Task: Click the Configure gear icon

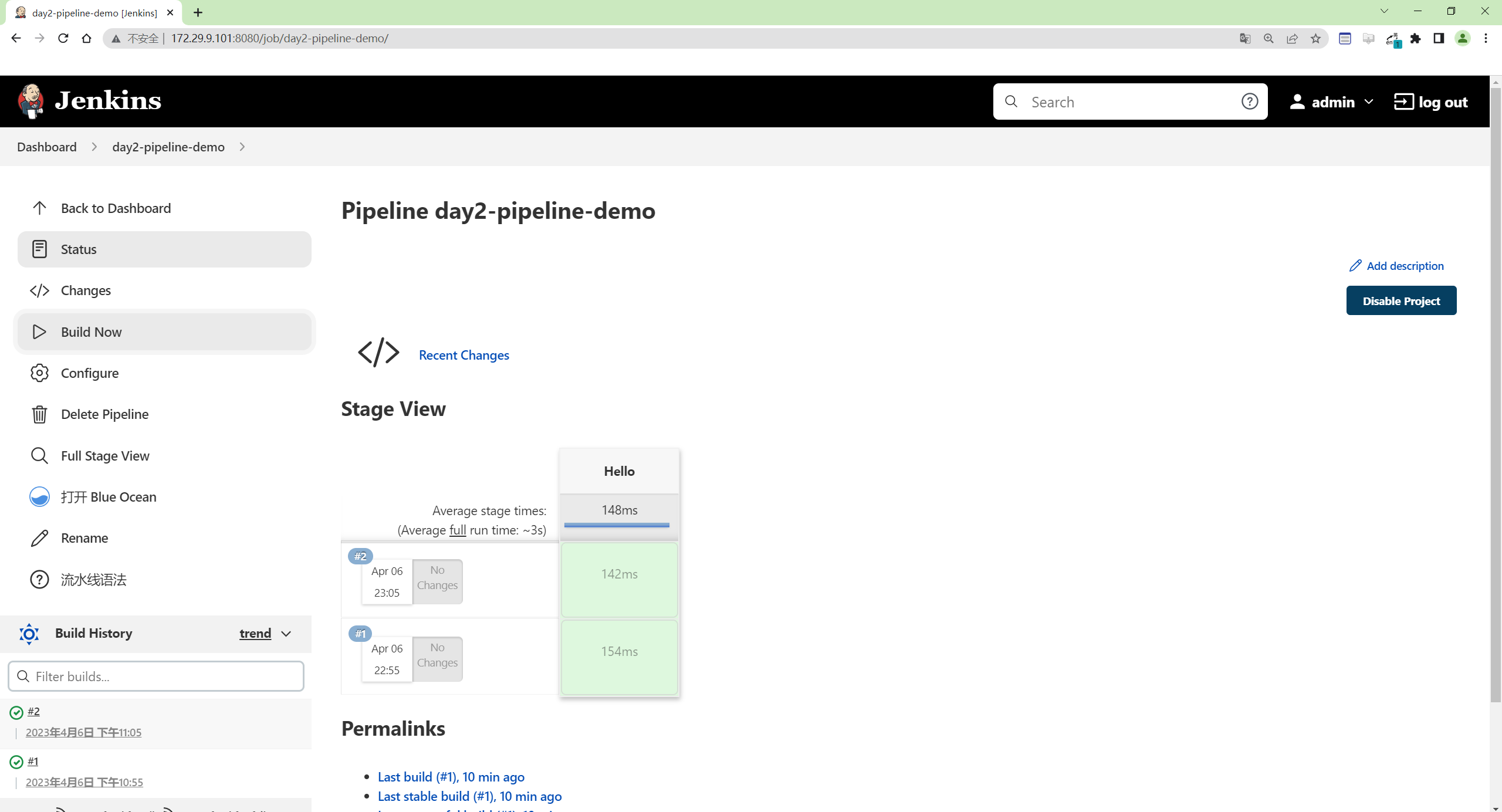Action: point(39,373)
